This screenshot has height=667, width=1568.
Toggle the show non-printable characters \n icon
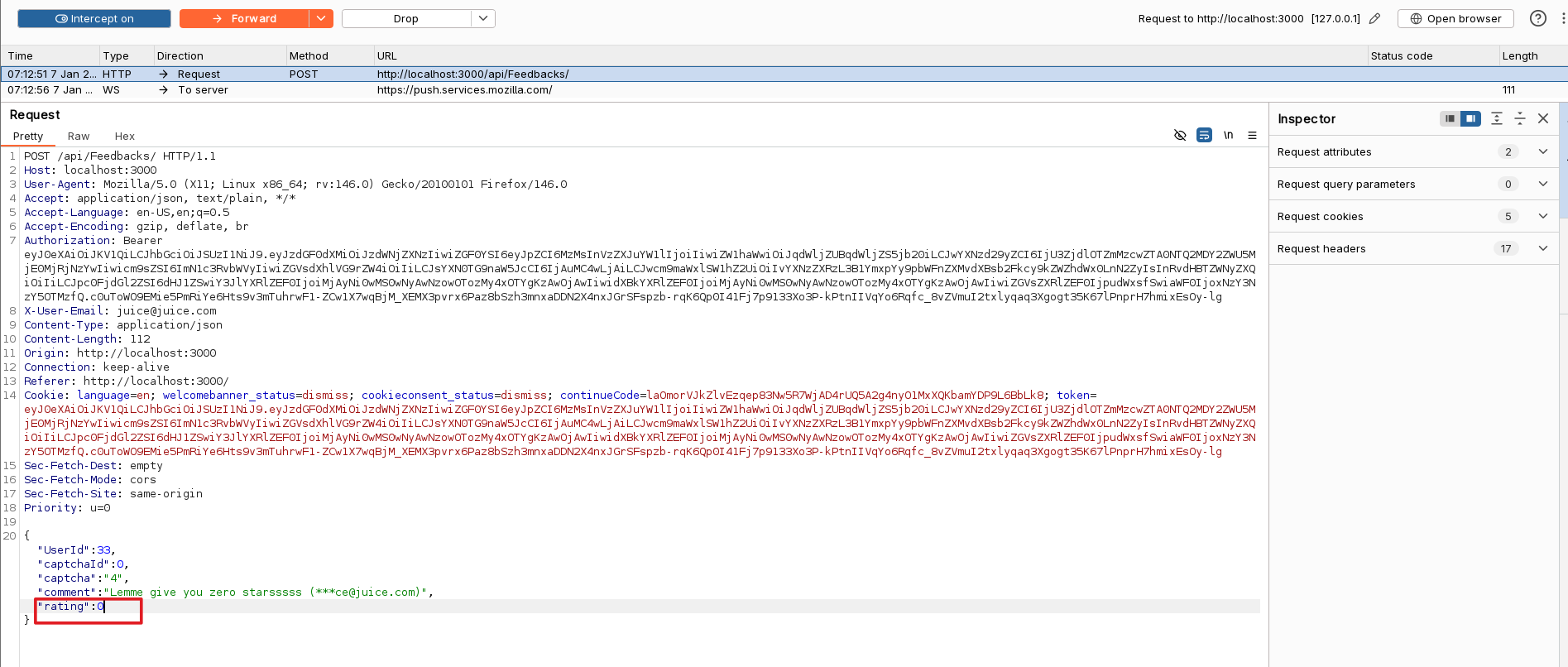tap(1229, 135)
